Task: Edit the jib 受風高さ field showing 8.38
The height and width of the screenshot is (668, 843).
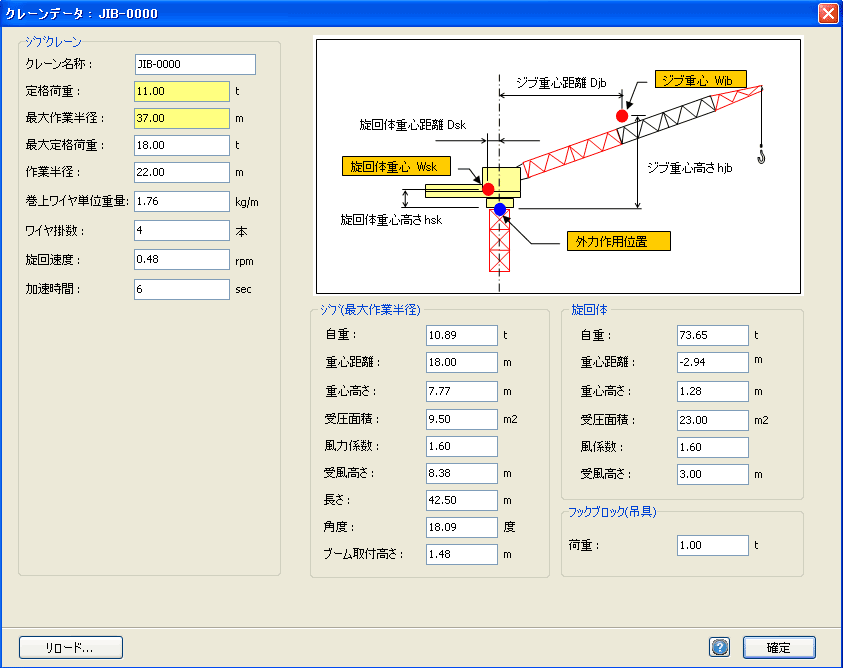Action: tap(462, 473)
